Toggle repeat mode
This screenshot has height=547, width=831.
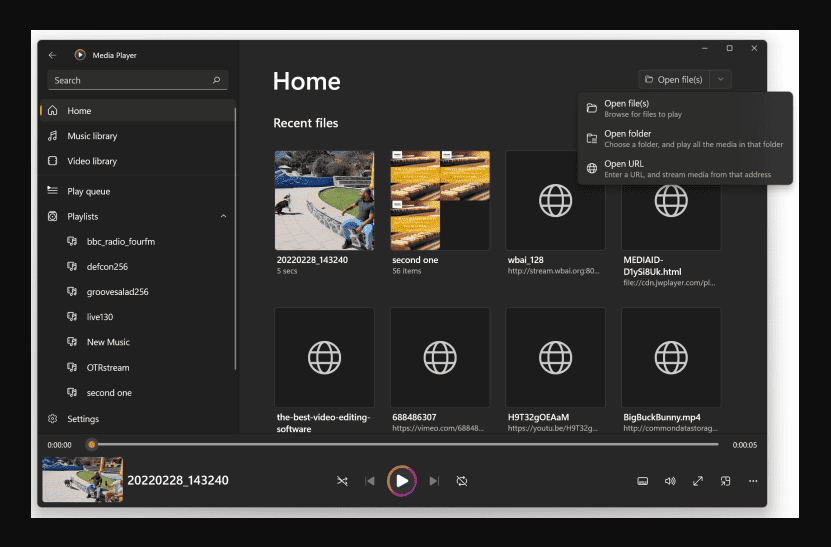[462, 481]
